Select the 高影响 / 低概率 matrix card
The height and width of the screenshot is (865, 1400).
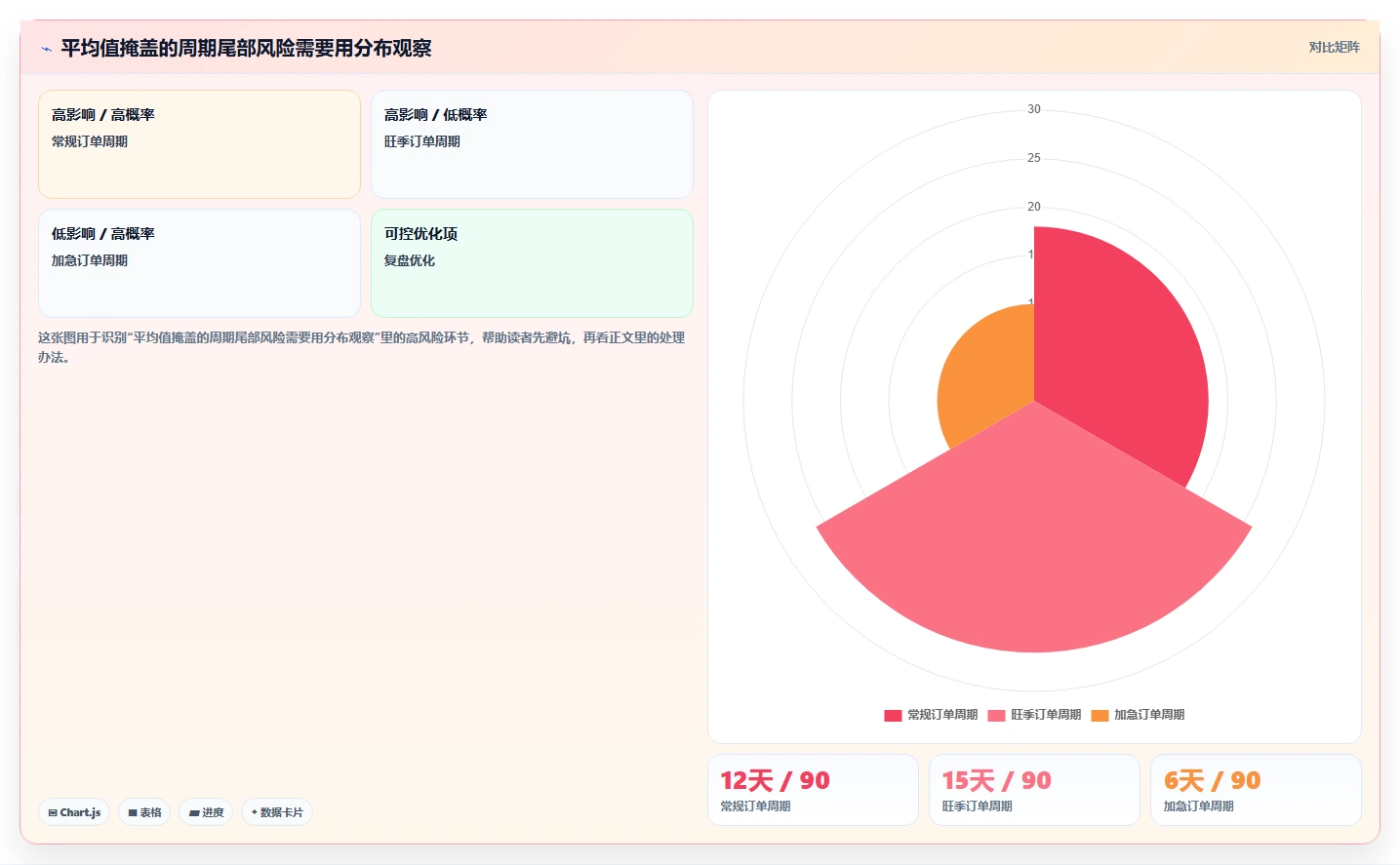[532, 144]
